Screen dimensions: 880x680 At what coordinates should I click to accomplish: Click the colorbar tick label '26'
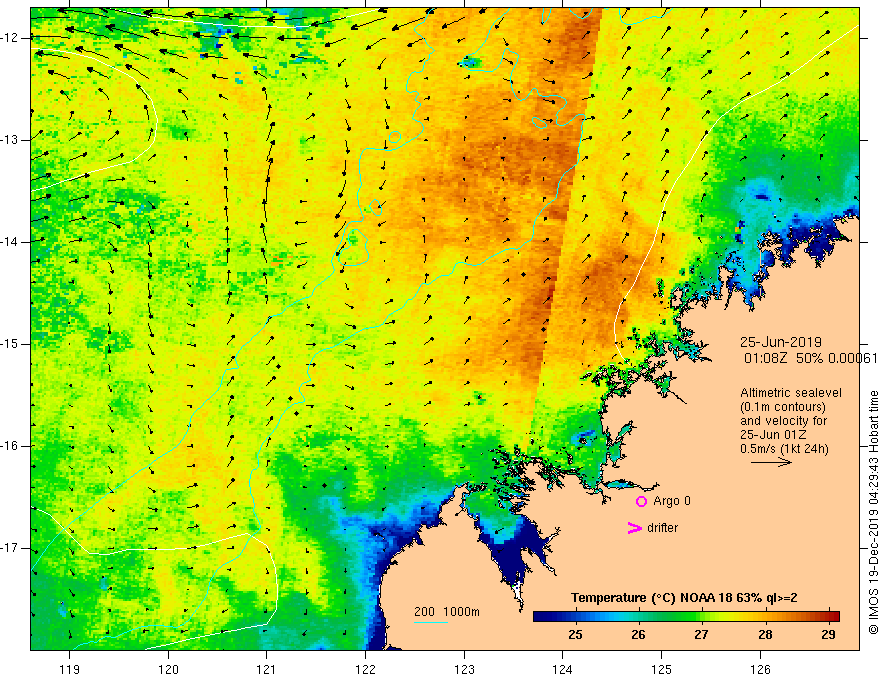638,635
